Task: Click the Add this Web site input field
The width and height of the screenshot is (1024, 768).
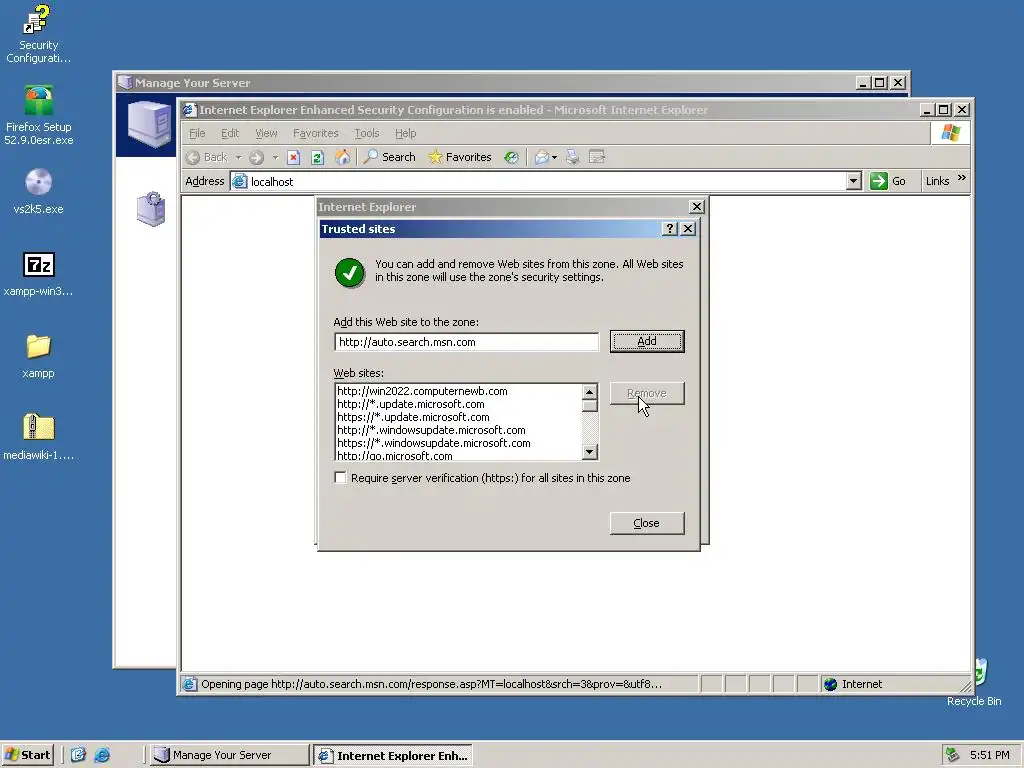Action: 466,342
